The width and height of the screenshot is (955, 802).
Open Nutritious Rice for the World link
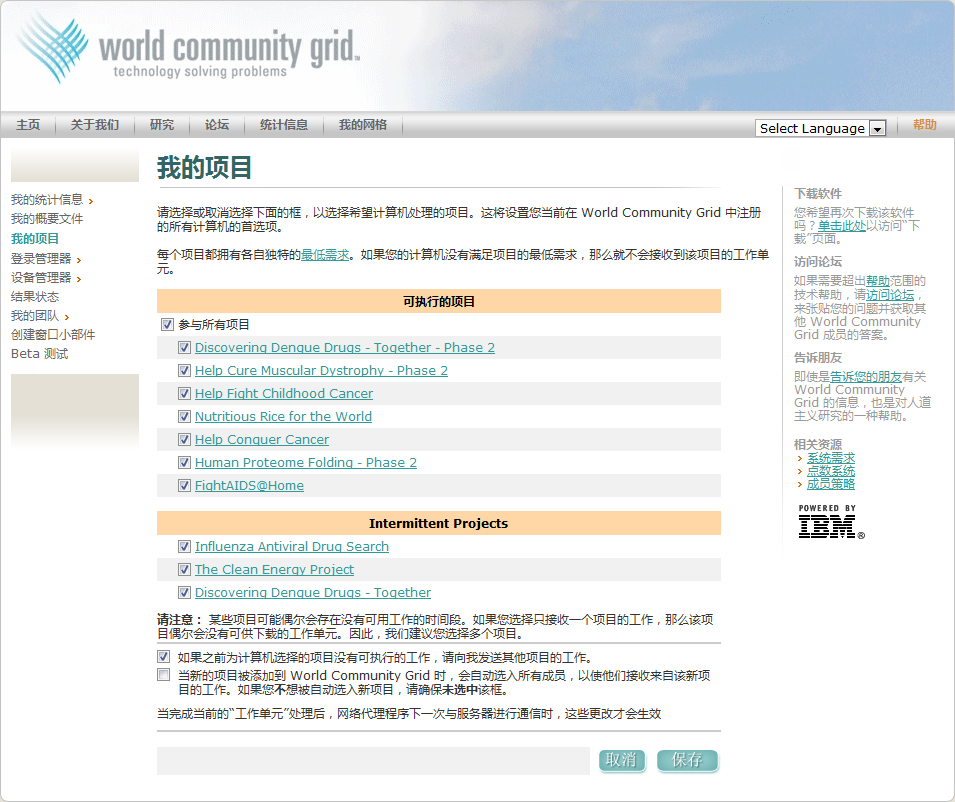coord(283,417)
